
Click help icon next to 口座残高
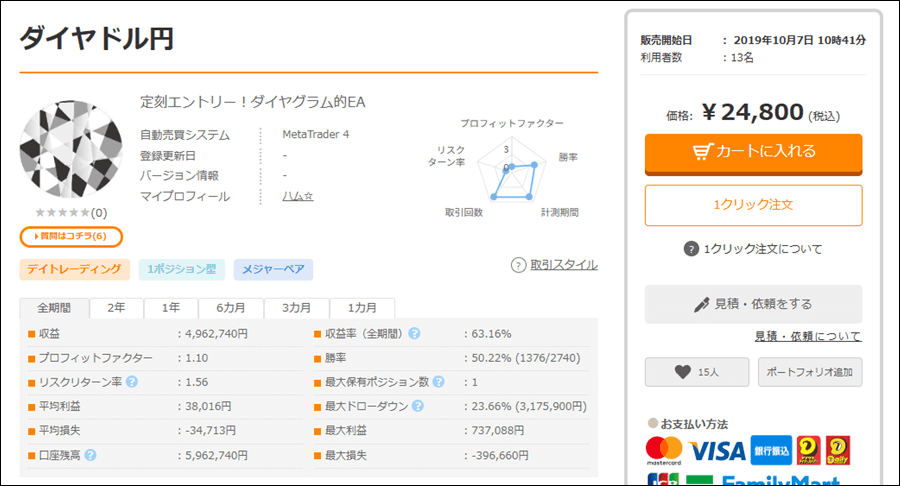click(90, 455)
